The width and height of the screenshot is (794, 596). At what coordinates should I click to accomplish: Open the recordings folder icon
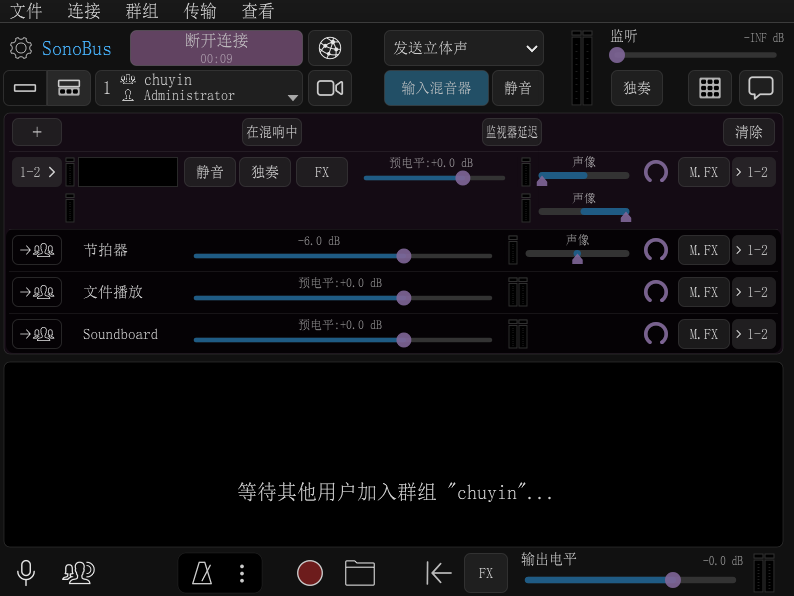(x=360, y=573)
